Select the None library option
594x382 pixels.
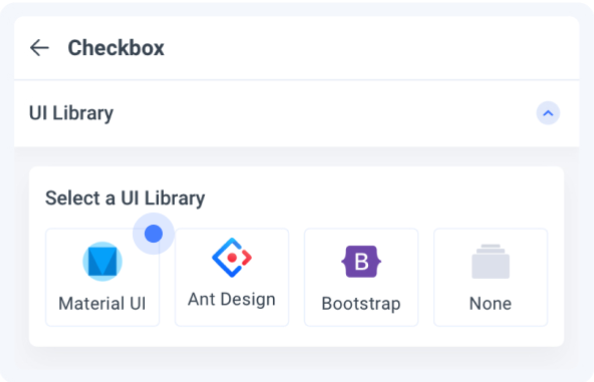[491, 277]
